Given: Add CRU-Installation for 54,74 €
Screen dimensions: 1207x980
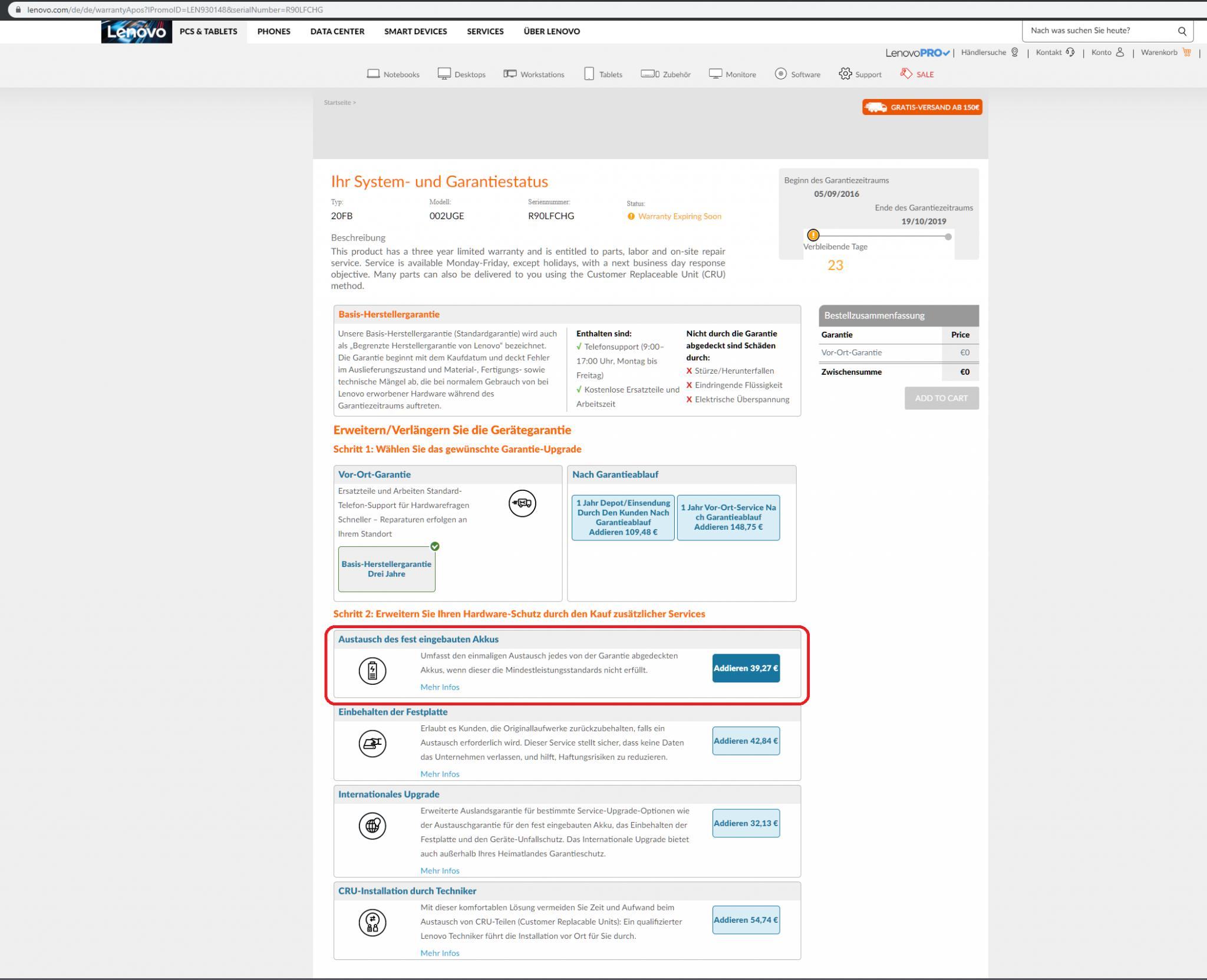Looking at the screenshot, I should [x=746, y=920].
